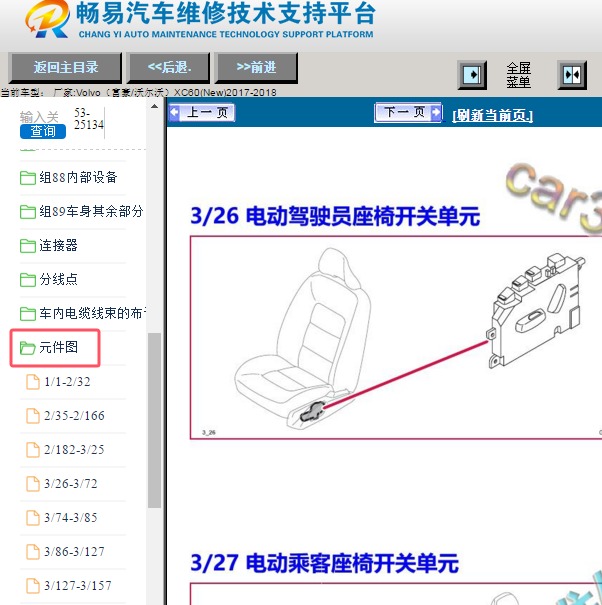Open document 1/1-2/32
Image resolution: width=602 pixels, height=605 pixels.
pyautogui.click(x=67, y=382)
